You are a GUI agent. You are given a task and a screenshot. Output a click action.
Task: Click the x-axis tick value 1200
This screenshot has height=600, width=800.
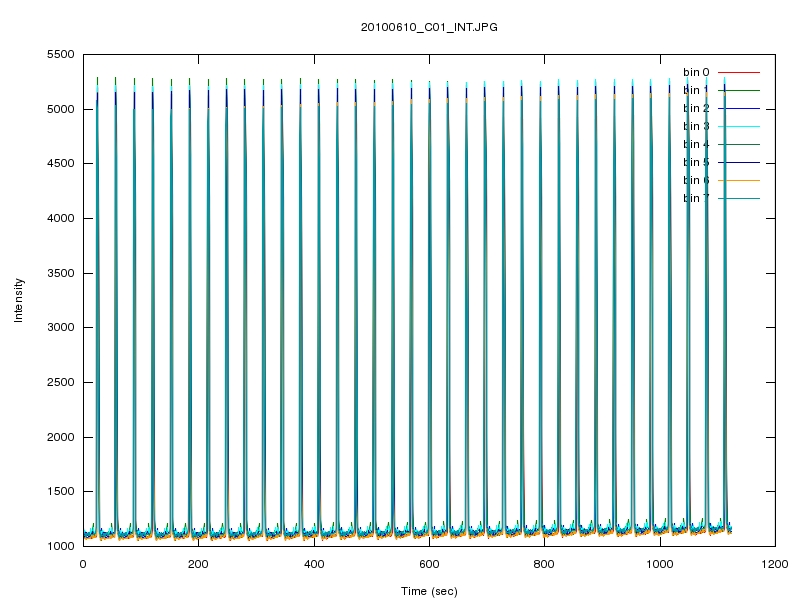coord(774,564)
